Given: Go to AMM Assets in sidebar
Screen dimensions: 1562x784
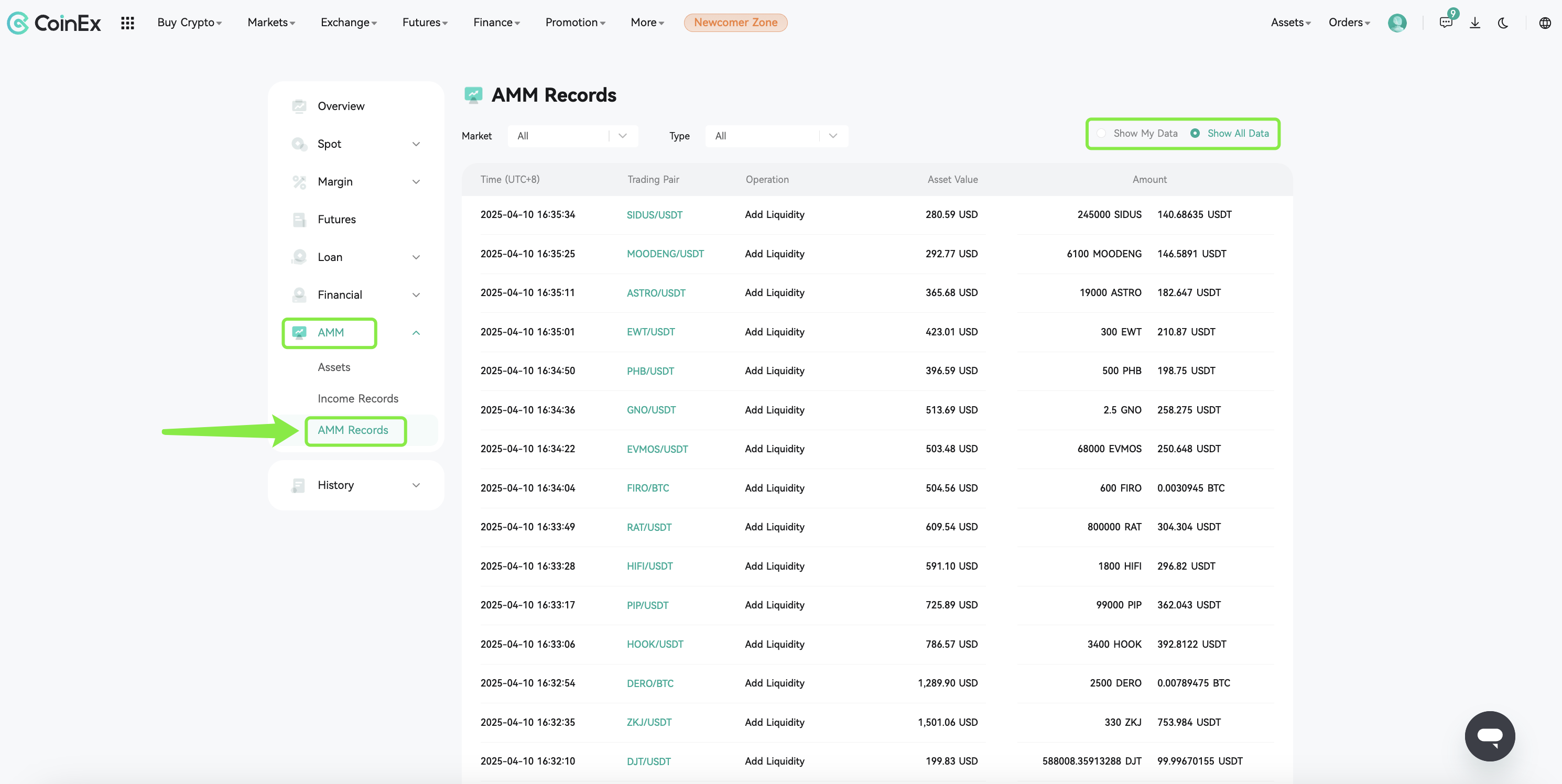Looking at the screenshot, I should point(334,367).
